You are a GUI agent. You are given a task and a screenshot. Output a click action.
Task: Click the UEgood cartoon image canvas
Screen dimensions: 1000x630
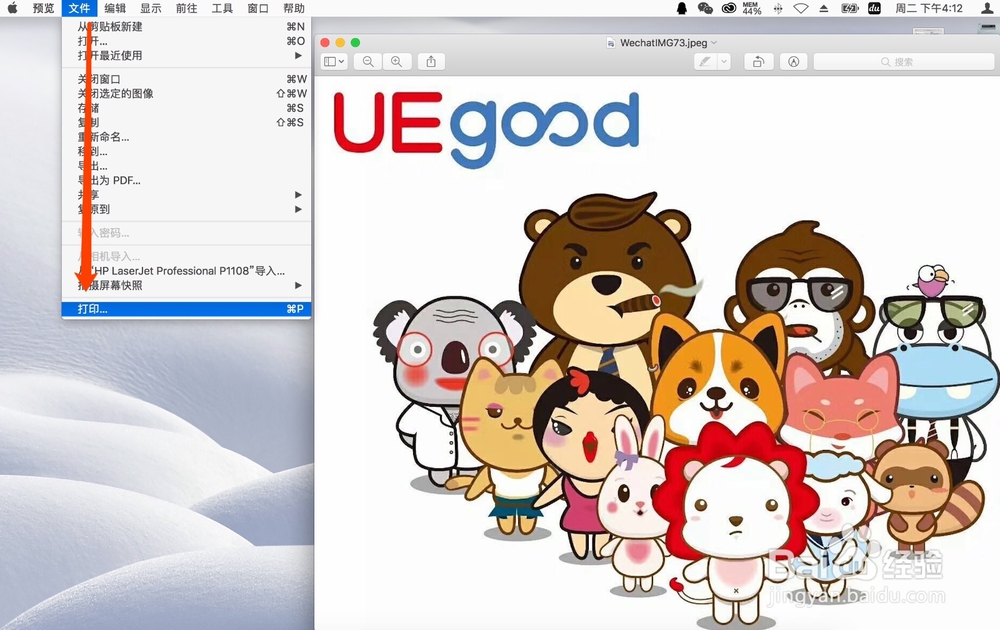[x=657, y=353]
